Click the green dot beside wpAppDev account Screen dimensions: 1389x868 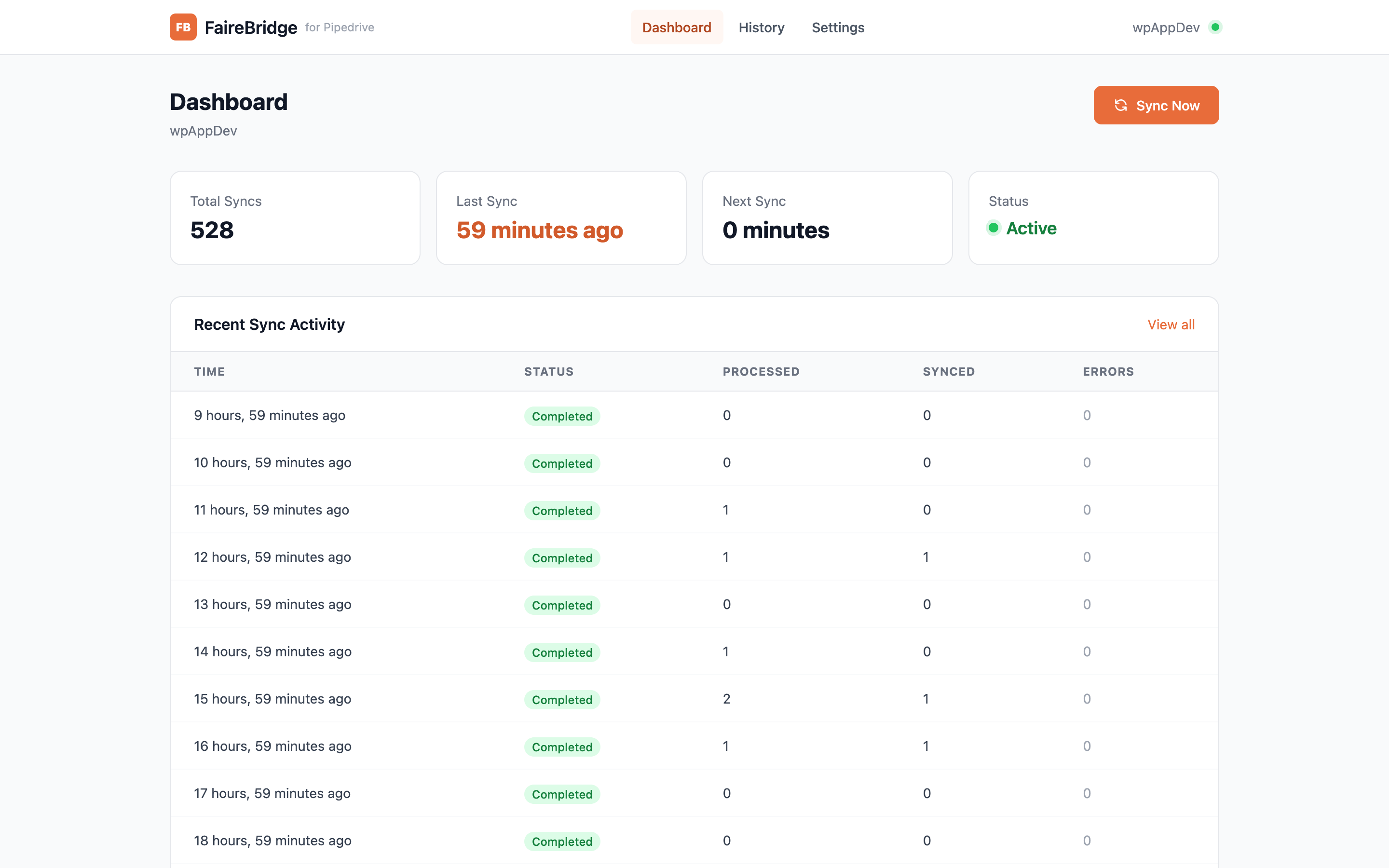click(1215, 27)
